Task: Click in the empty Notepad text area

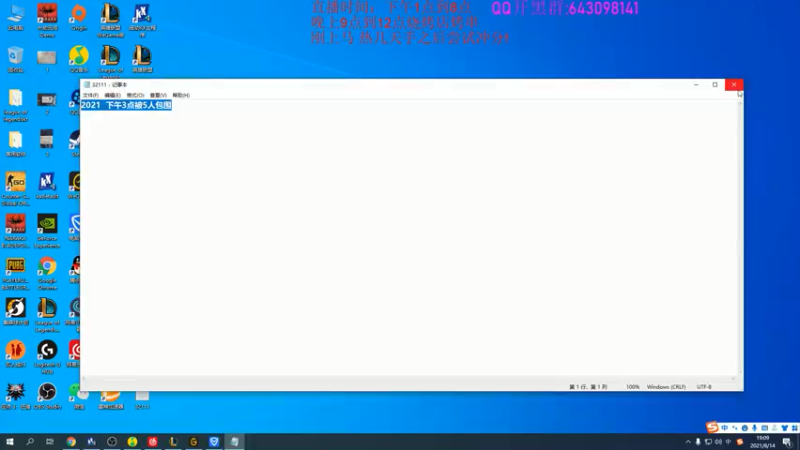Action: click(x=408, y=240)
